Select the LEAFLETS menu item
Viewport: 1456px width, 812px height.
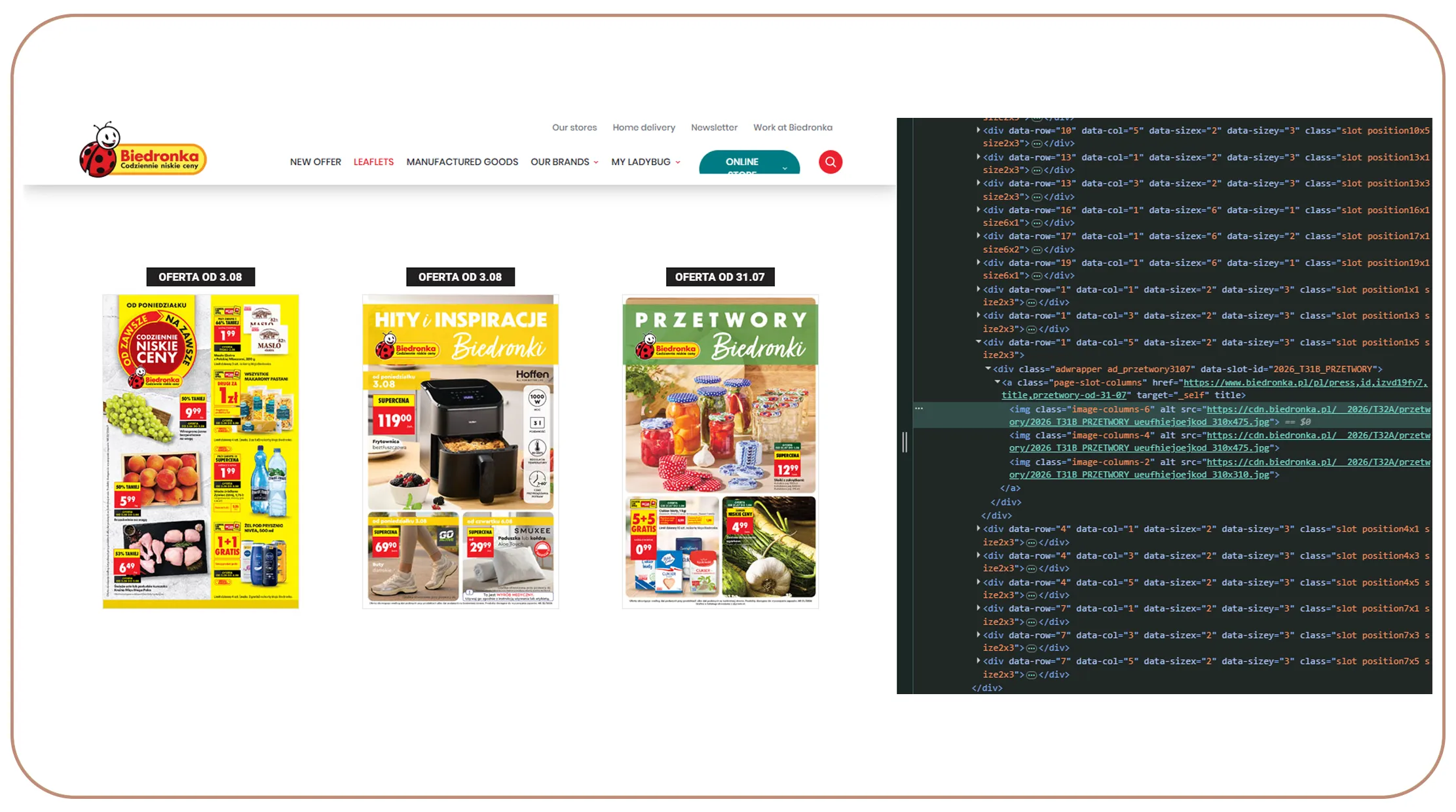[x=373, y=162]
